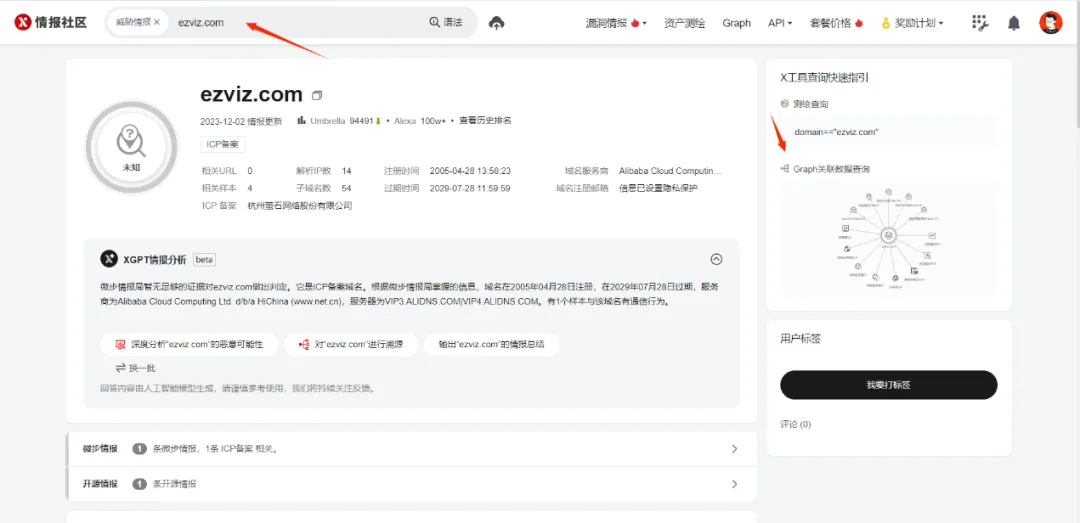Image resolution: width=1080 pixels, height=523 pixels.
Task: Remove the 威胁情报 search filter tag
Action: point(157,22)
